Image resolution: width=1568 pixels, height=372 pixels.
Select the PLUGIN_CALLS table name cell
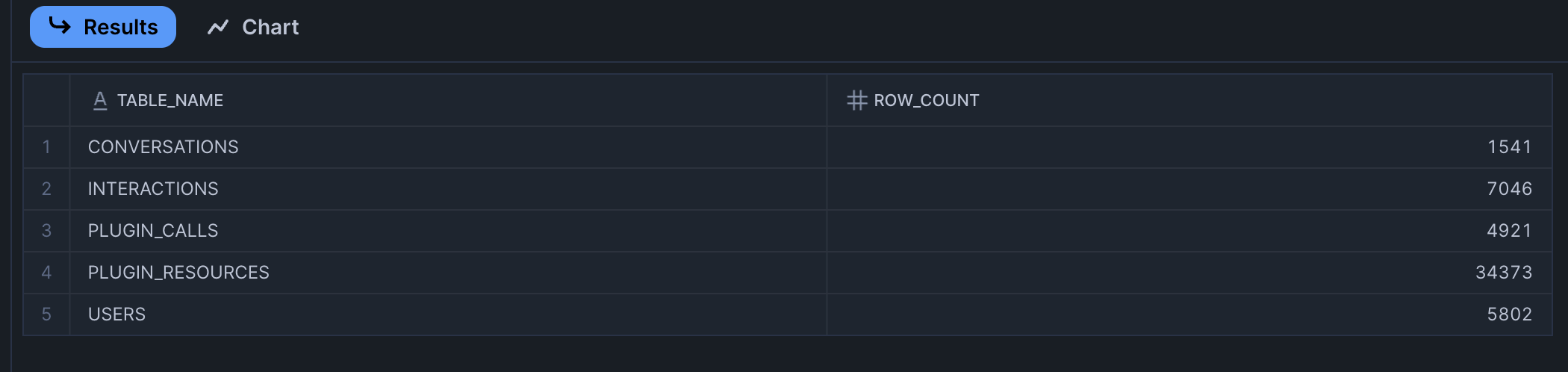tap(448, 231)
